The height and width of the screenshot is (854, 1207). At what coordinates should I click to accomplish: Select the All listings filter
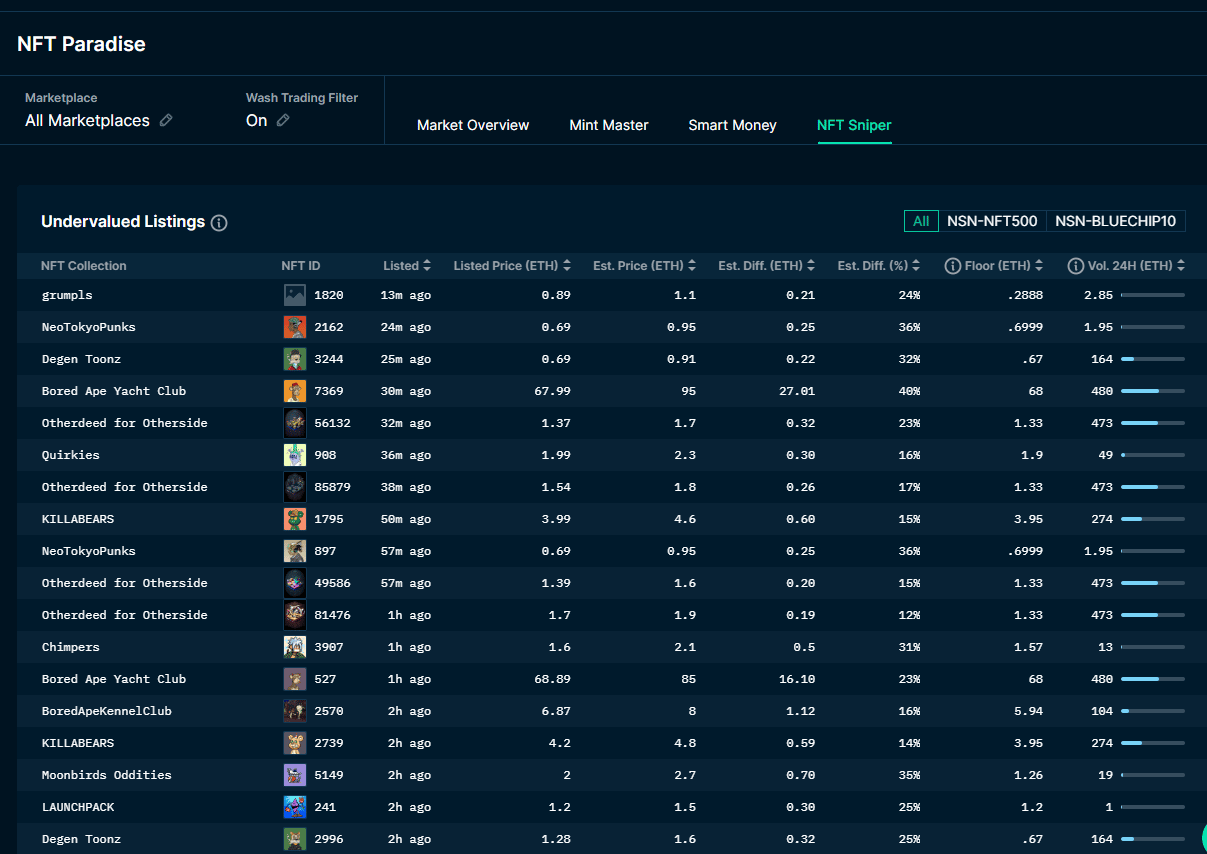click(x=921, y=221)
